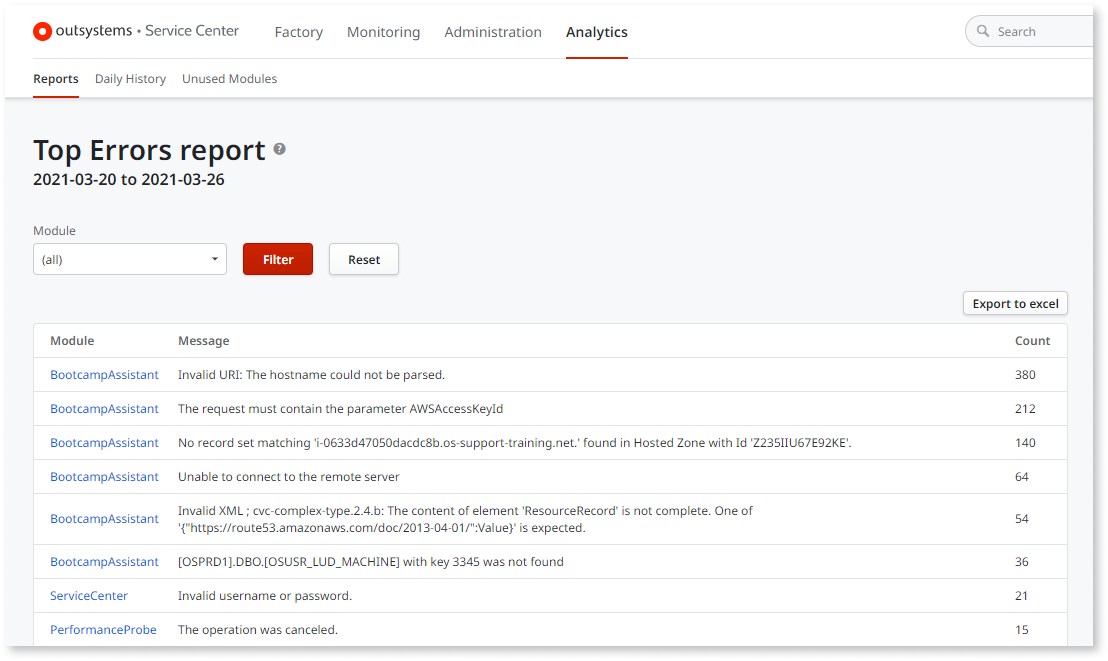Go to the Factory section
The height and width of the screenshot is (661, 1108).
(x=298, y=32)
